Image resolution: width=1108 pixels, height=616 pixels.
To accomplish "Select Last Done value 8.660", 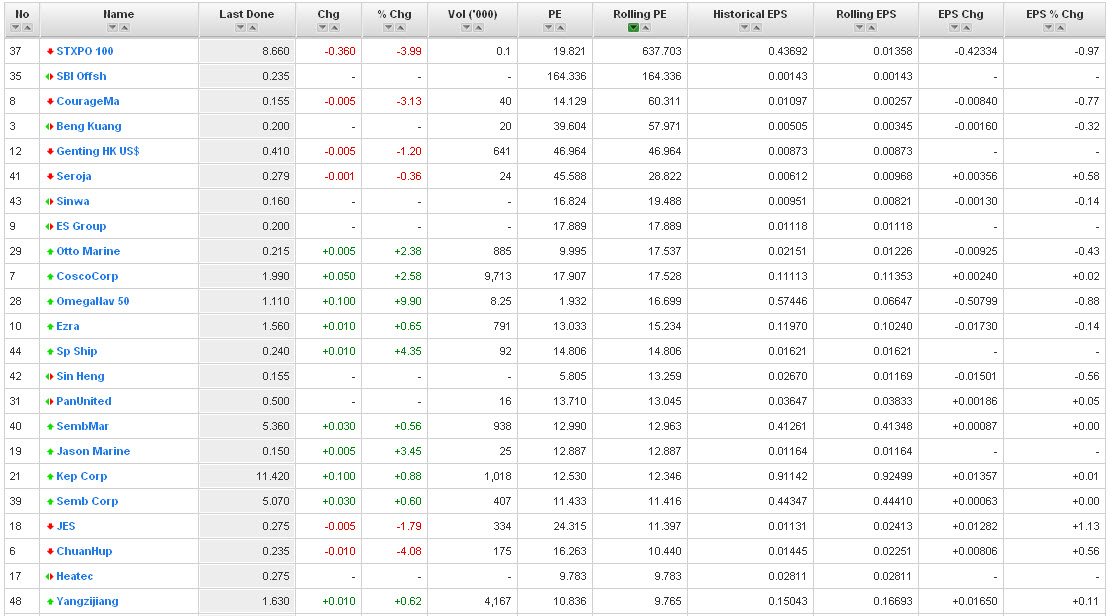I will point(276,51).
